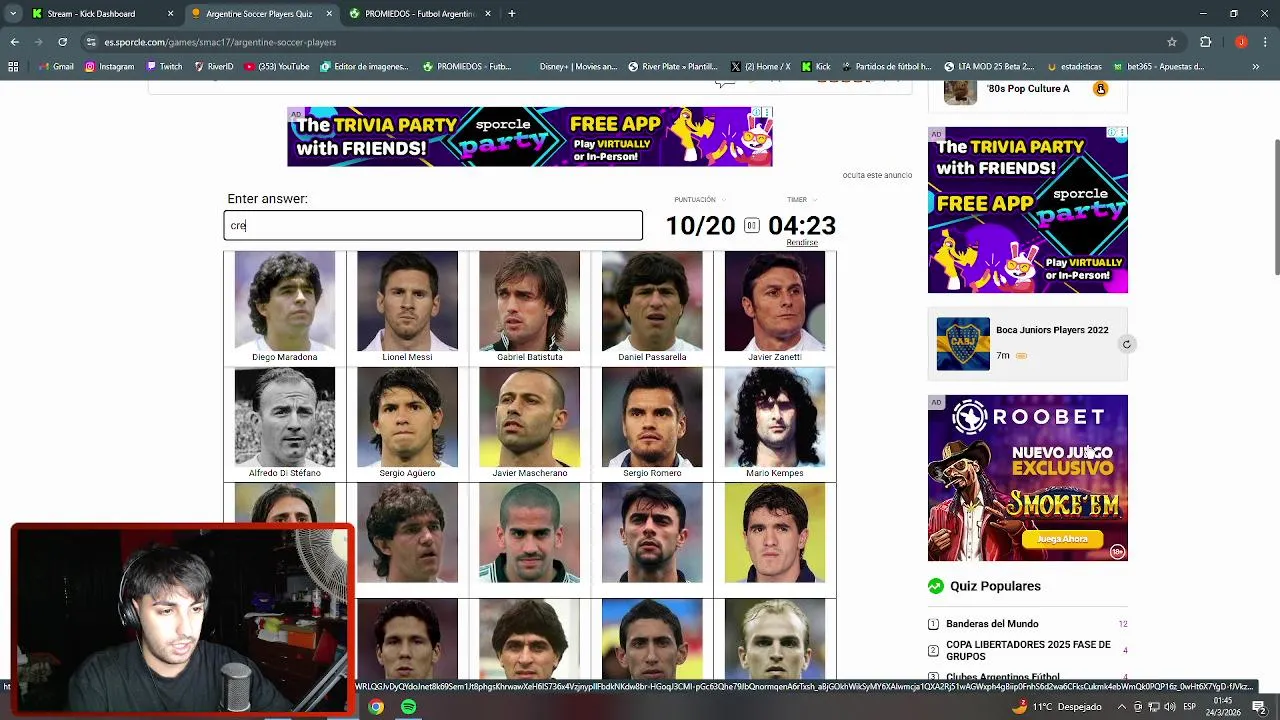Screen dimensions: 1280x720
Task: Click the Sergio Aguero photo
Action: pyautogui.click(x=407, y=417)
